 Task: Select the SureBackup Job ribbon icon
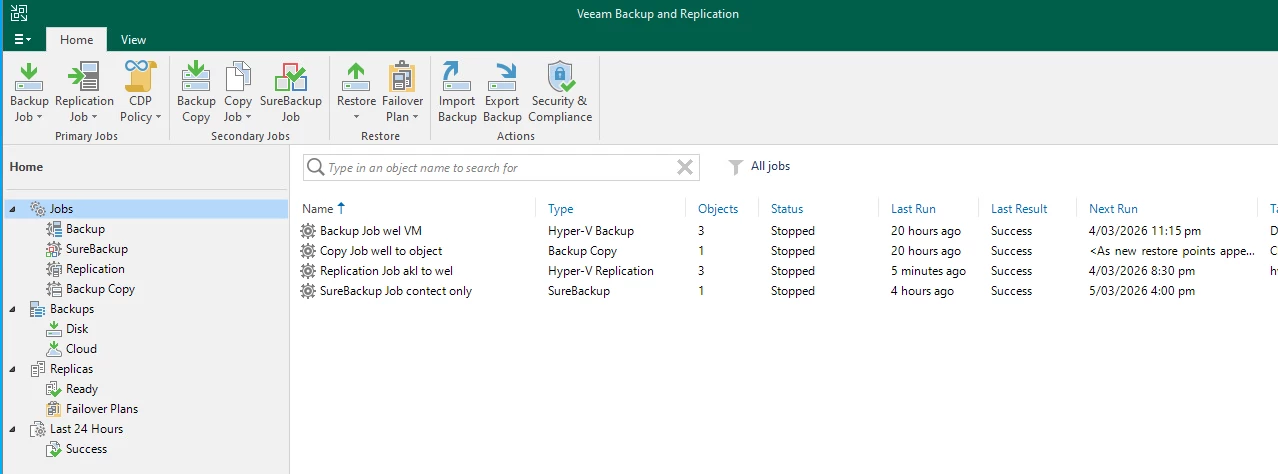[x=290, y=78]
